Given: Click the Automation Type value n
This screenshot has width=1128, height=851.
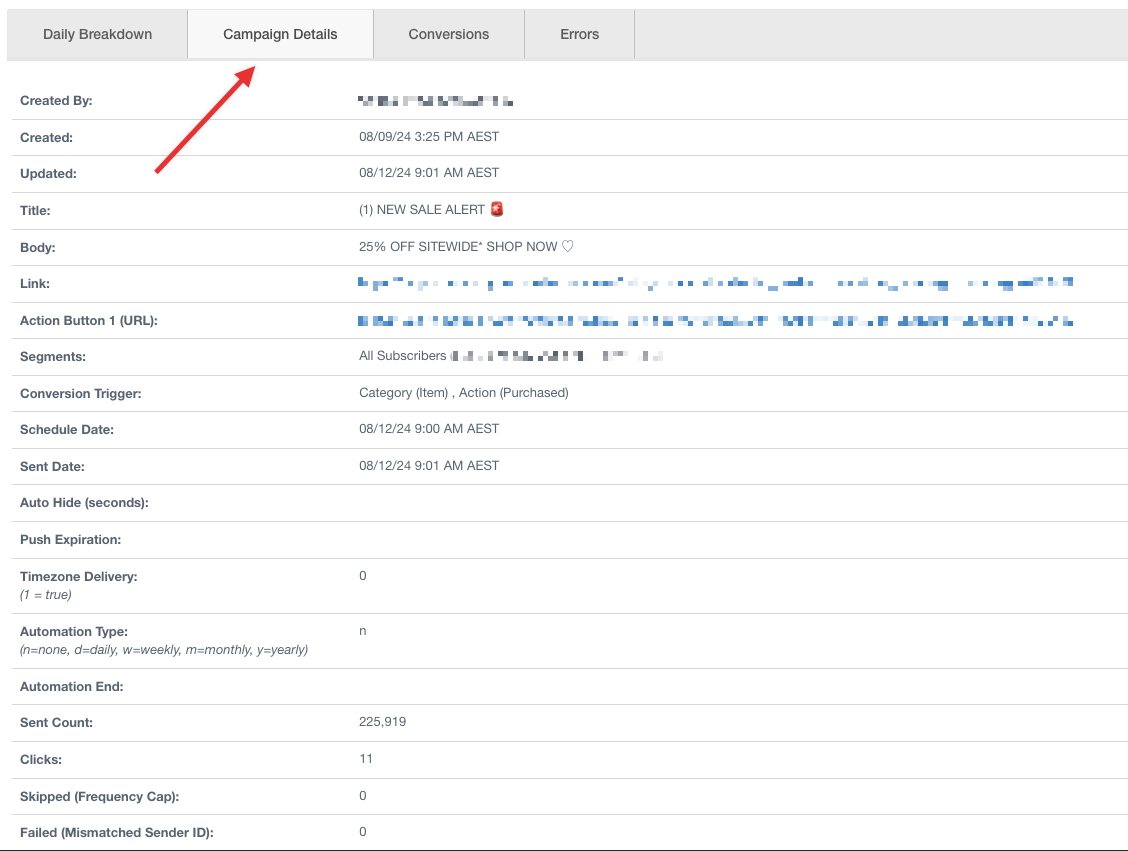Looking at the screenshot, I should (363, 631).
